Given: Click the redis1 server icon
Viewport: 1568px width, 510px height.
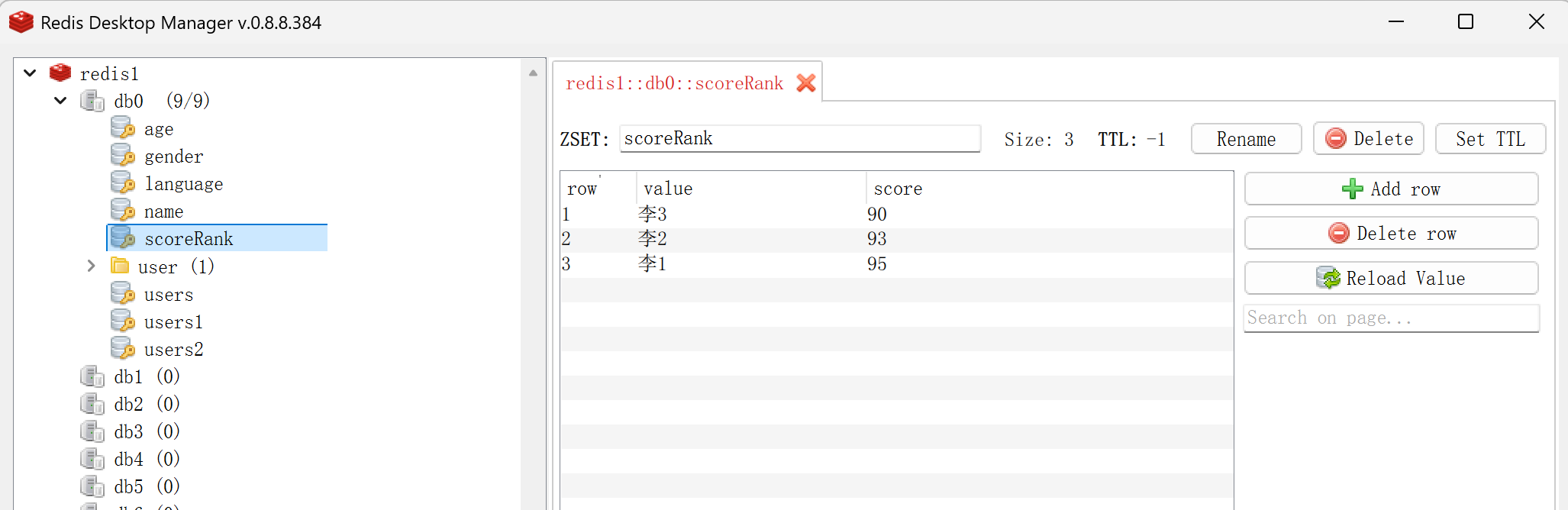Looking at the screenshot, I should click(60, 73).
